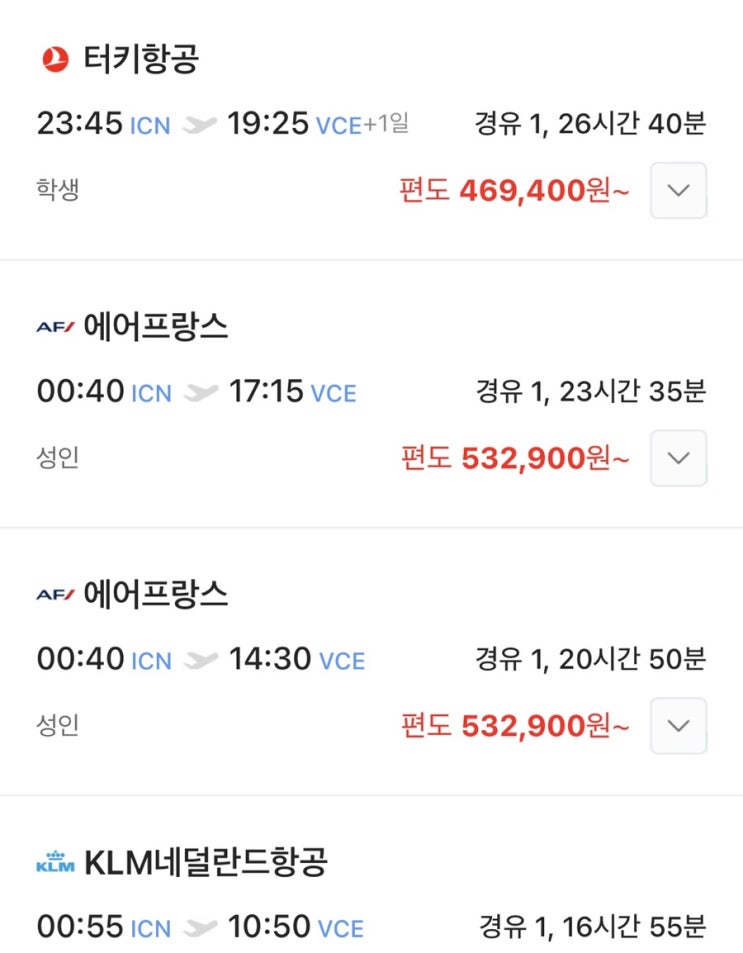This screenshot has width=743, height=953.
Task: Click the airplane icon on the 14:30 arrival flight
Action: coord(200,661)
